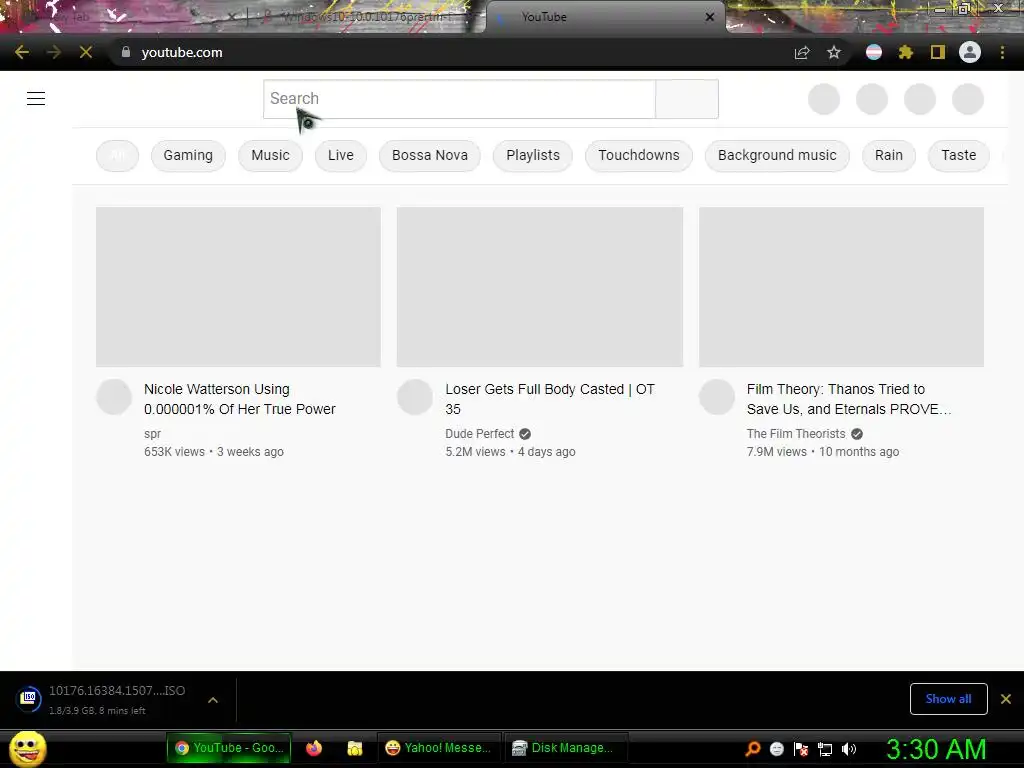
Task: Click the Yahoo smiley tray icon
Action: [x=776, y=748]
